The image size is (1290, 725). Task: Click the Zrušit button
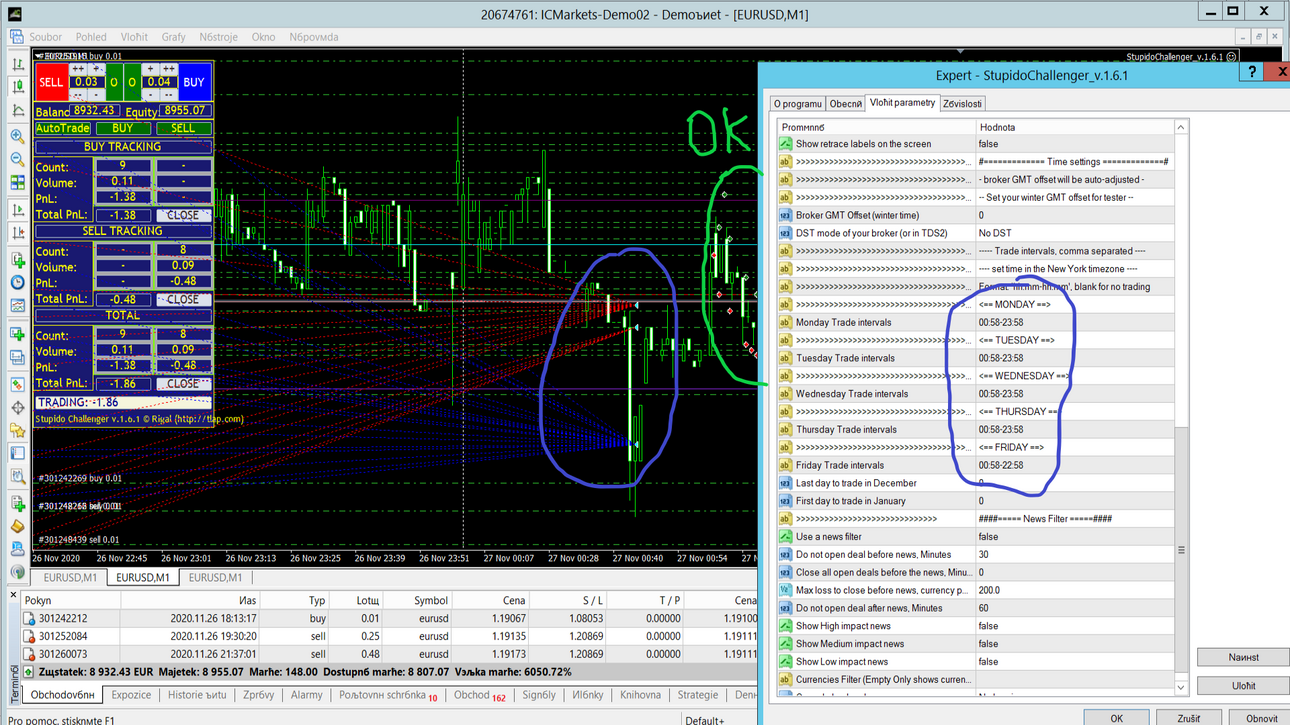pos(1189,717)
